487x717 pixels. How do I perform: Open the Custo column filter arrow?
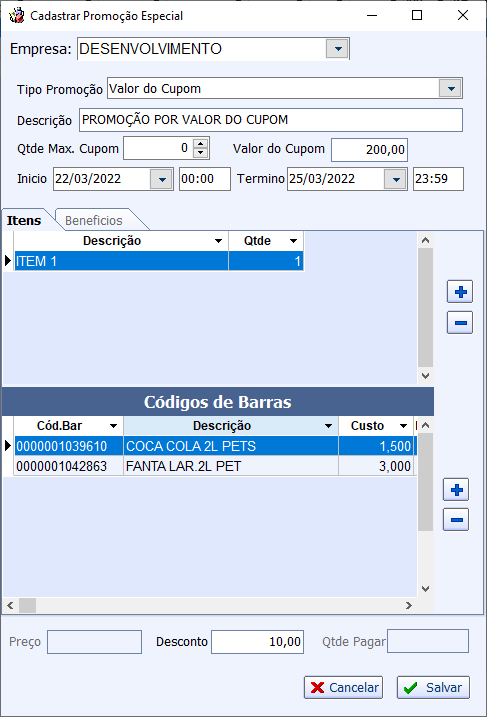(x=403, y=426)
